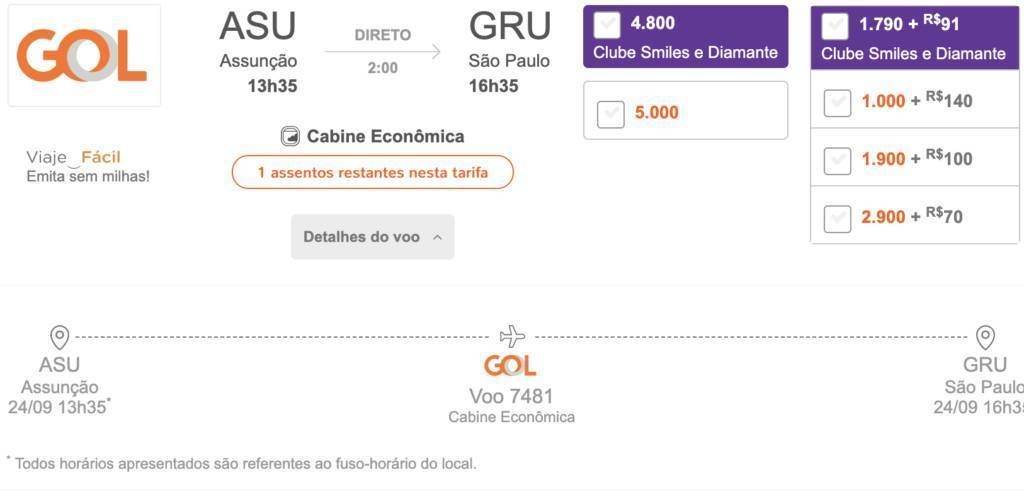Open the Emita sem milhas link
The image size is (1024, 499).
[88, 176]
